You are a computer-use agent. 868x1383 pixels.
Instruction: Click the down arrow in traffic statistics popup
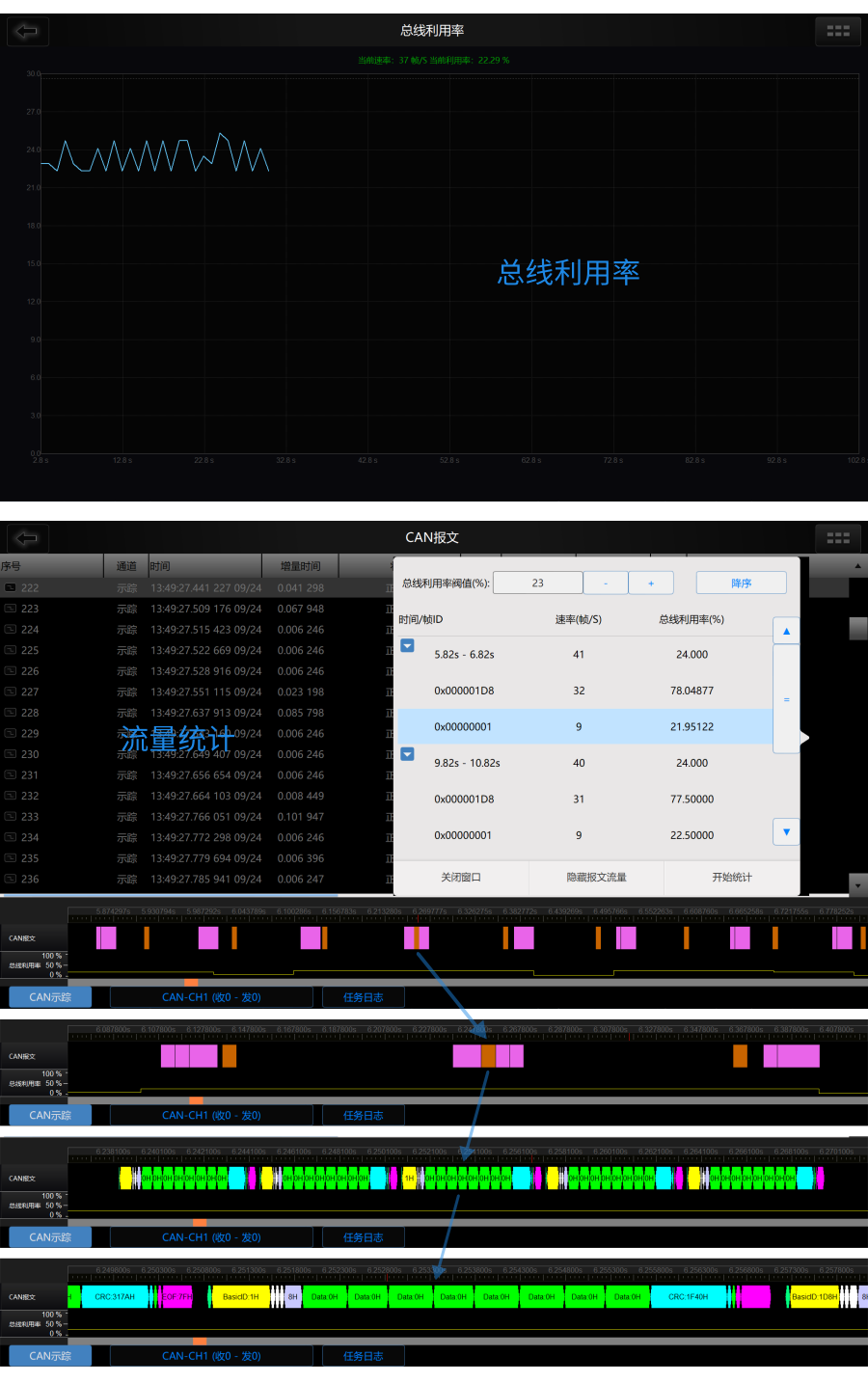(786, 831)
